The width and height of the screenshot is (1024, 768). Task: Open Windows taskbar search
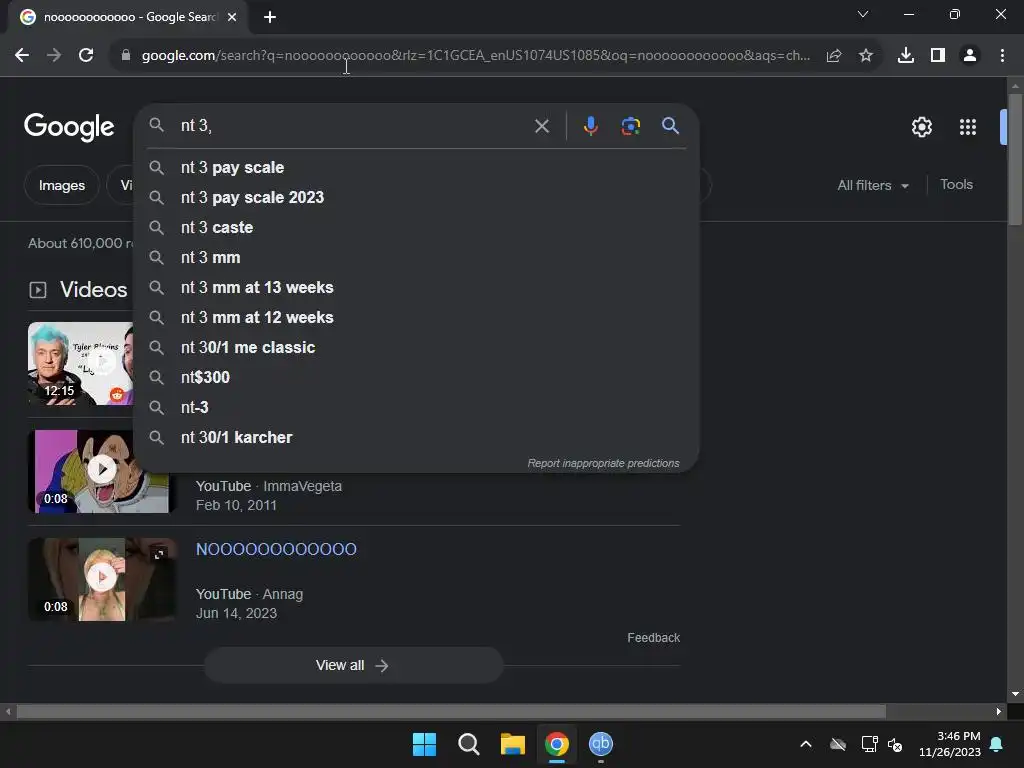click(x=468, y=744)
